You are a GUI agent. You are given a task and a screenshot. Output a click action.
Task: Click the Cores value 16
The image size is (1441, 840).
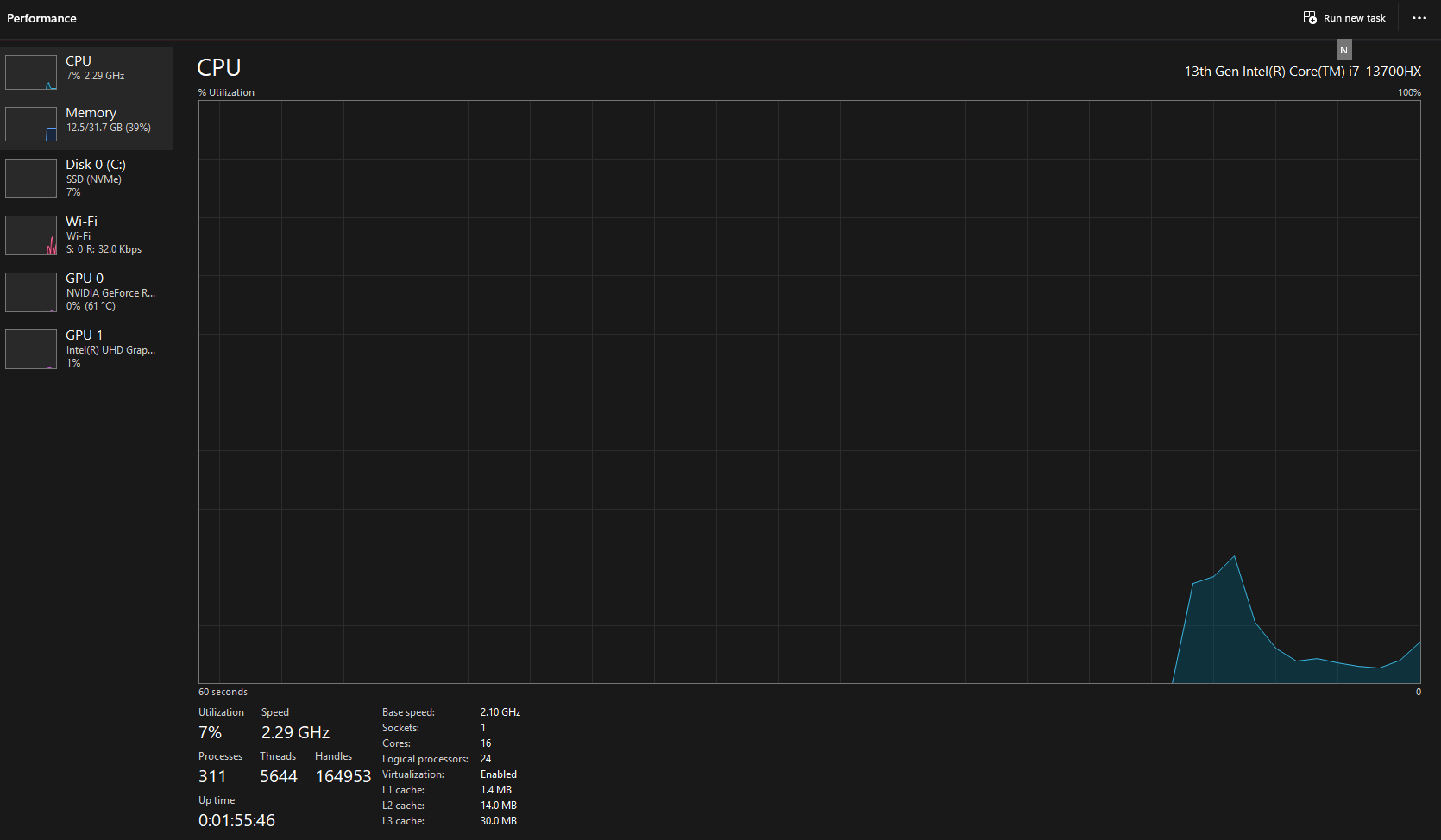486,743
